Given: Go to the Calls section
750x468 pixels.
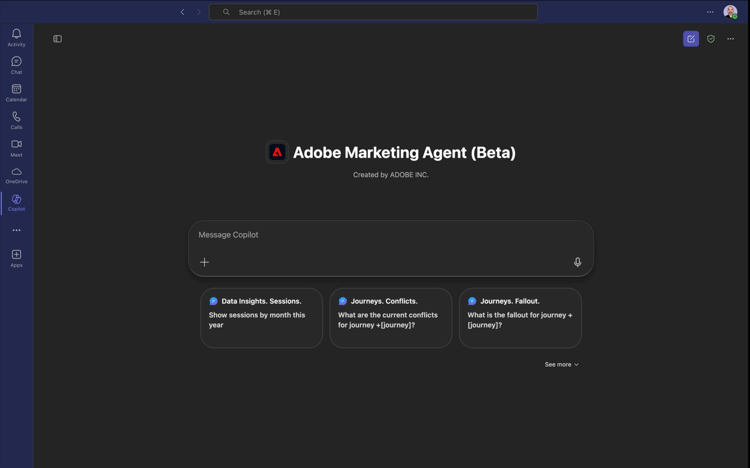Looking at the screenshot, I should coord(16,120).
